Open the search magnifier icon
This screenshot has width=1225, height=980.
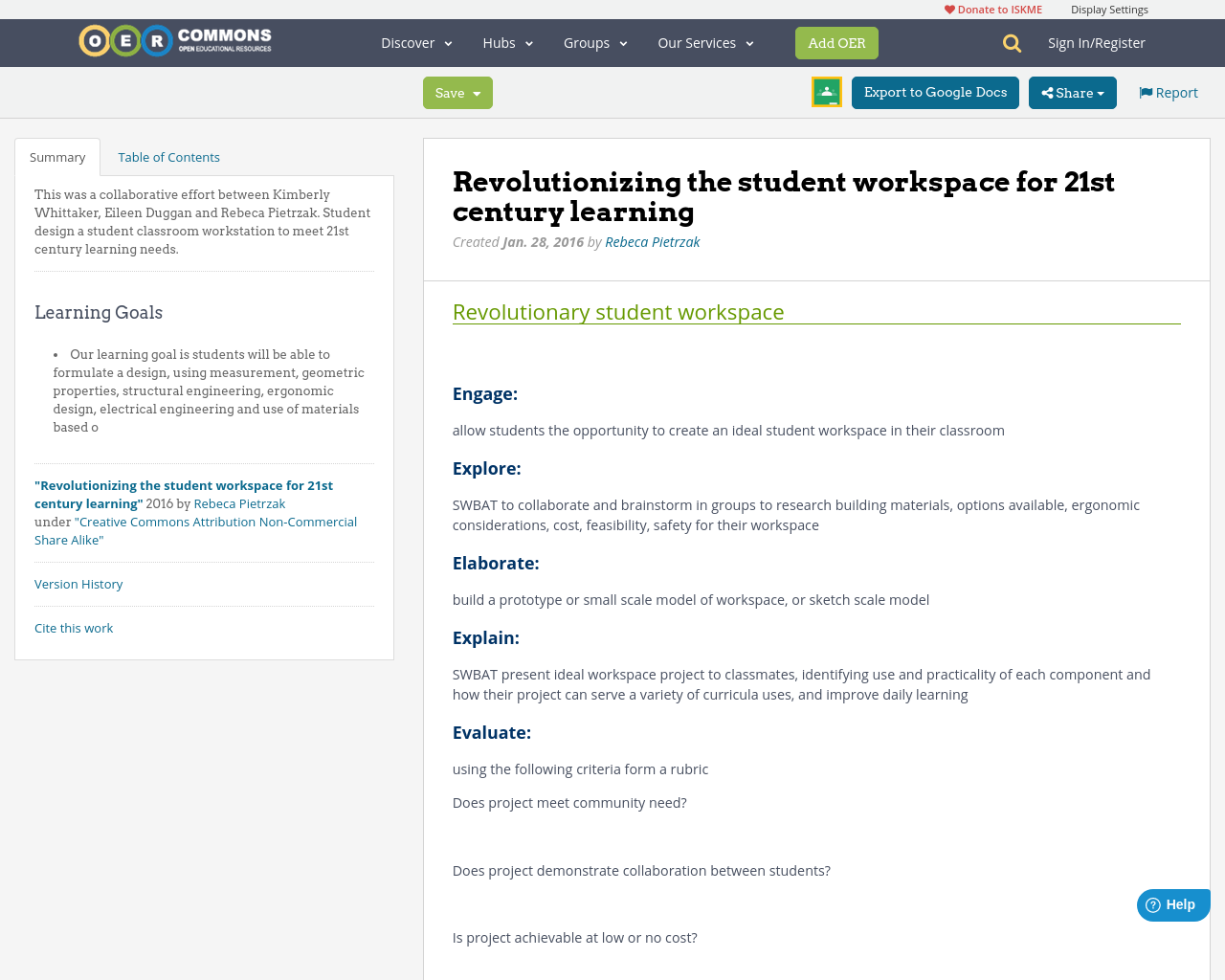pos(1012,43)
